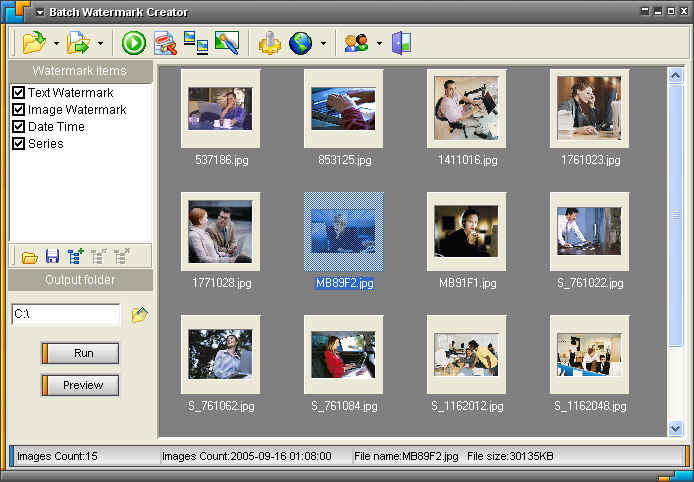This screenshot has height=482, width=694.
Task: Select the 1411016.jpg thumbnail
Action: [x=467, y=108]
